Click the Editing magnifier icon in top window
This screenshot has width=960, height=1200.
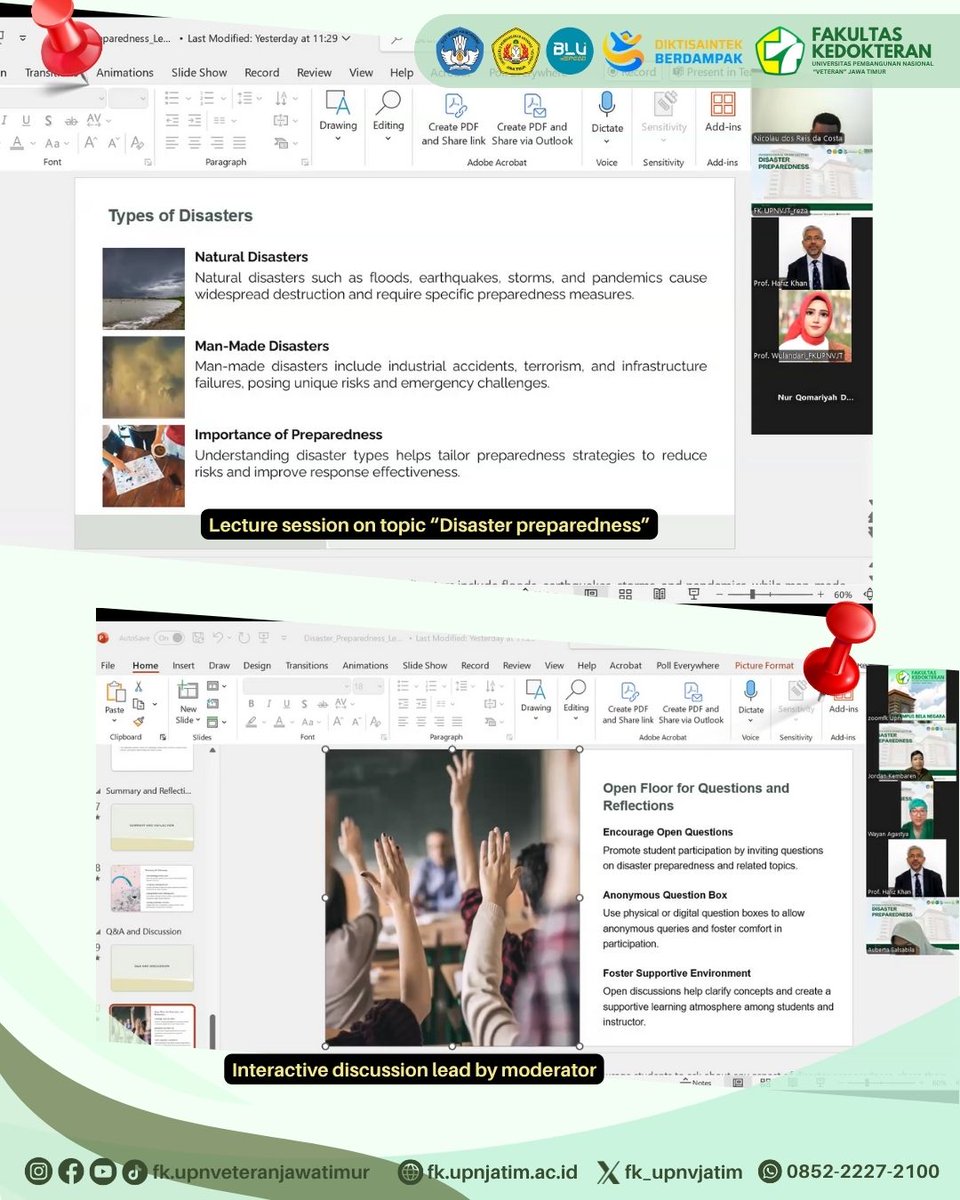pyautogui.click(x=388, y=104)
